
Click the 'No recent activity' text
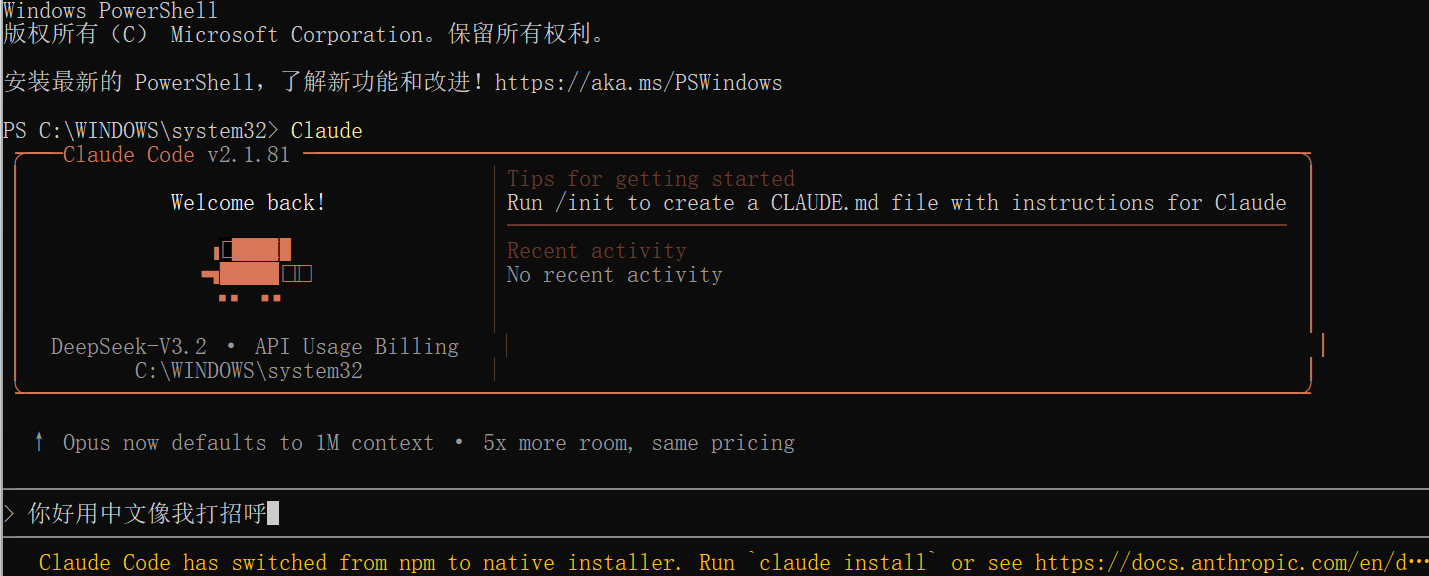615,275
